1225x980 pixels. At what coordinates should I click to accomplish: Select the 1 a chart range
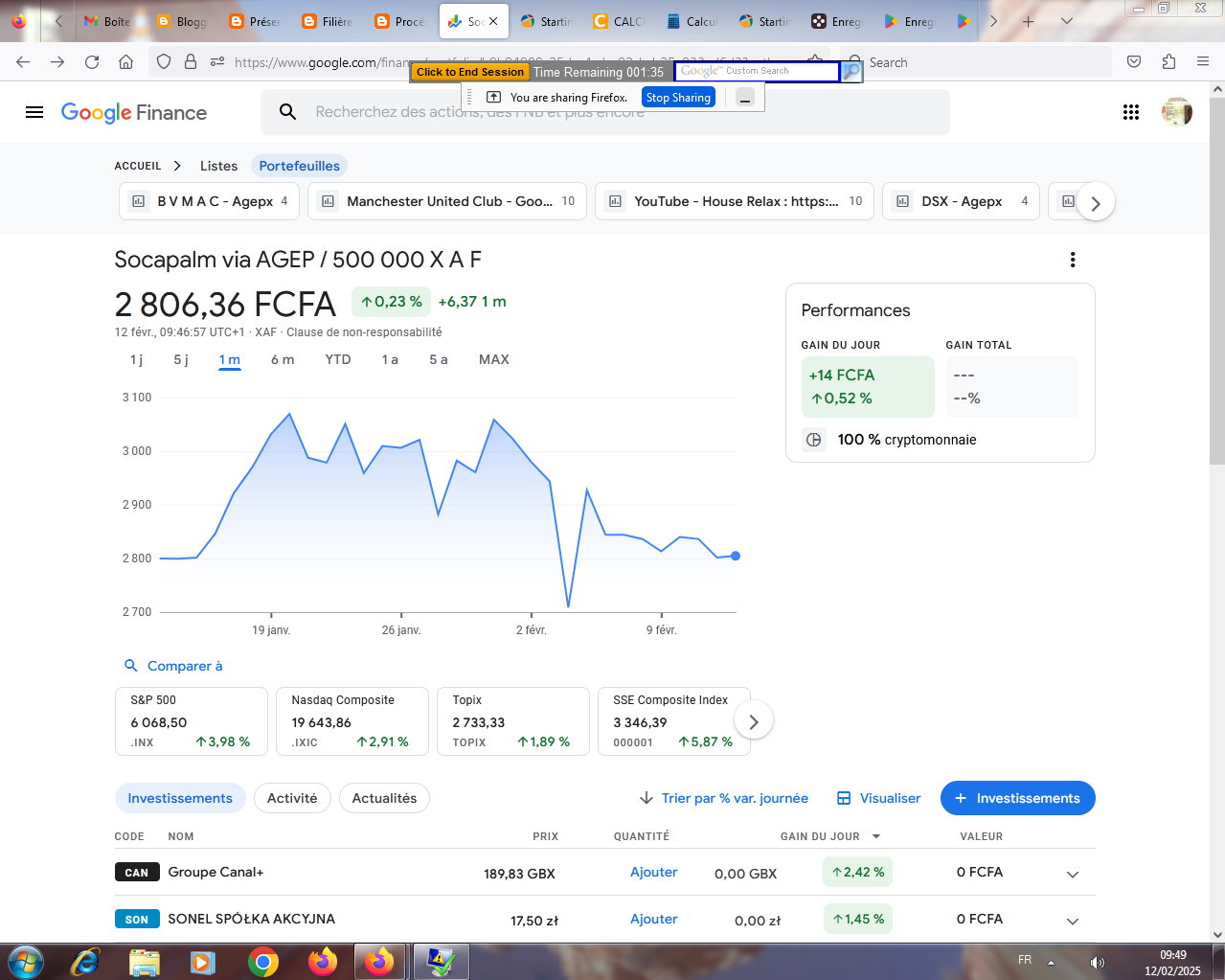[x=390, y=359]
